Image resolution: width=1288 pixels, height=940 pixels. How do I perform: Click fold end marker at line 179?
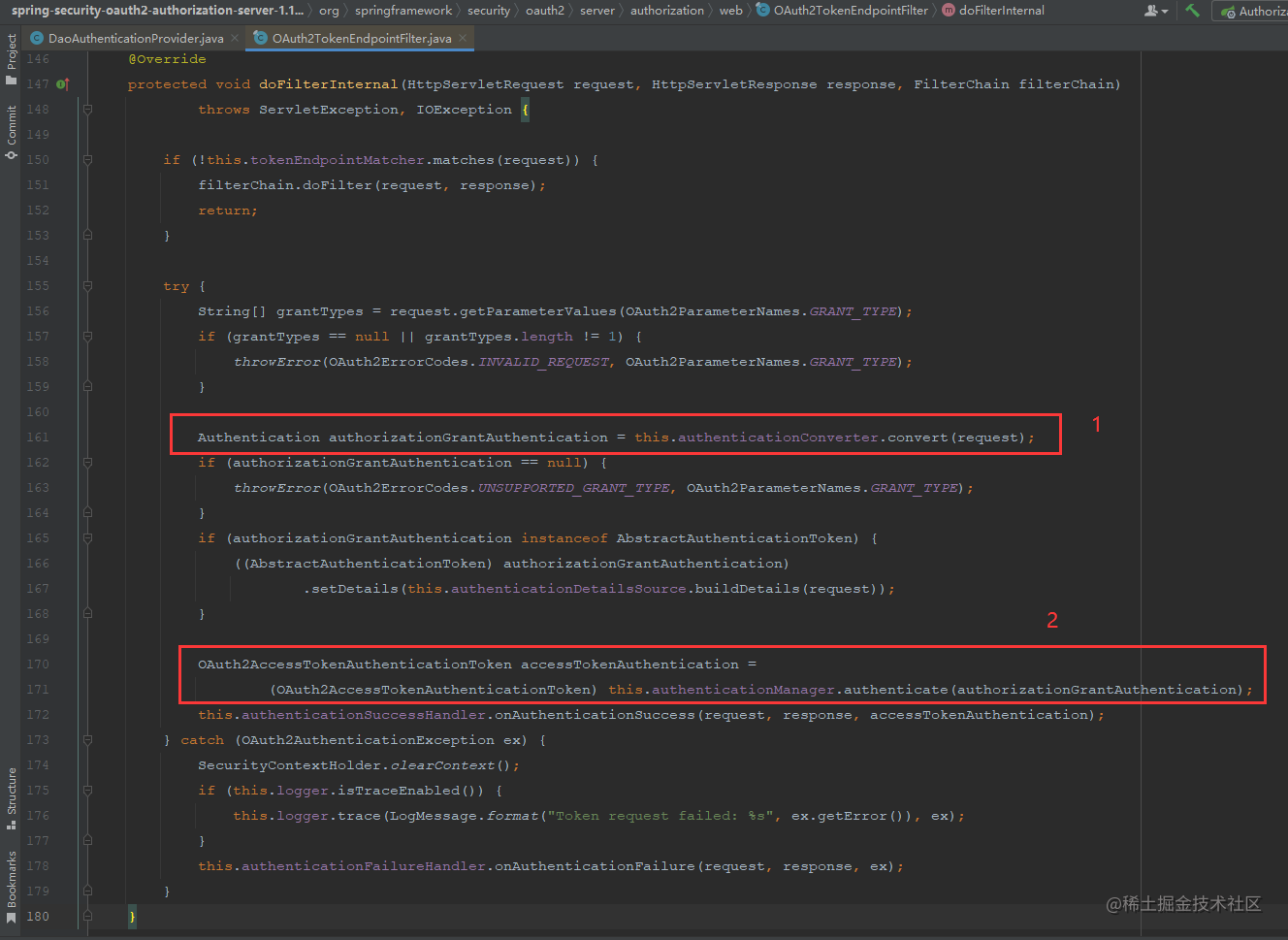(87, 891)
